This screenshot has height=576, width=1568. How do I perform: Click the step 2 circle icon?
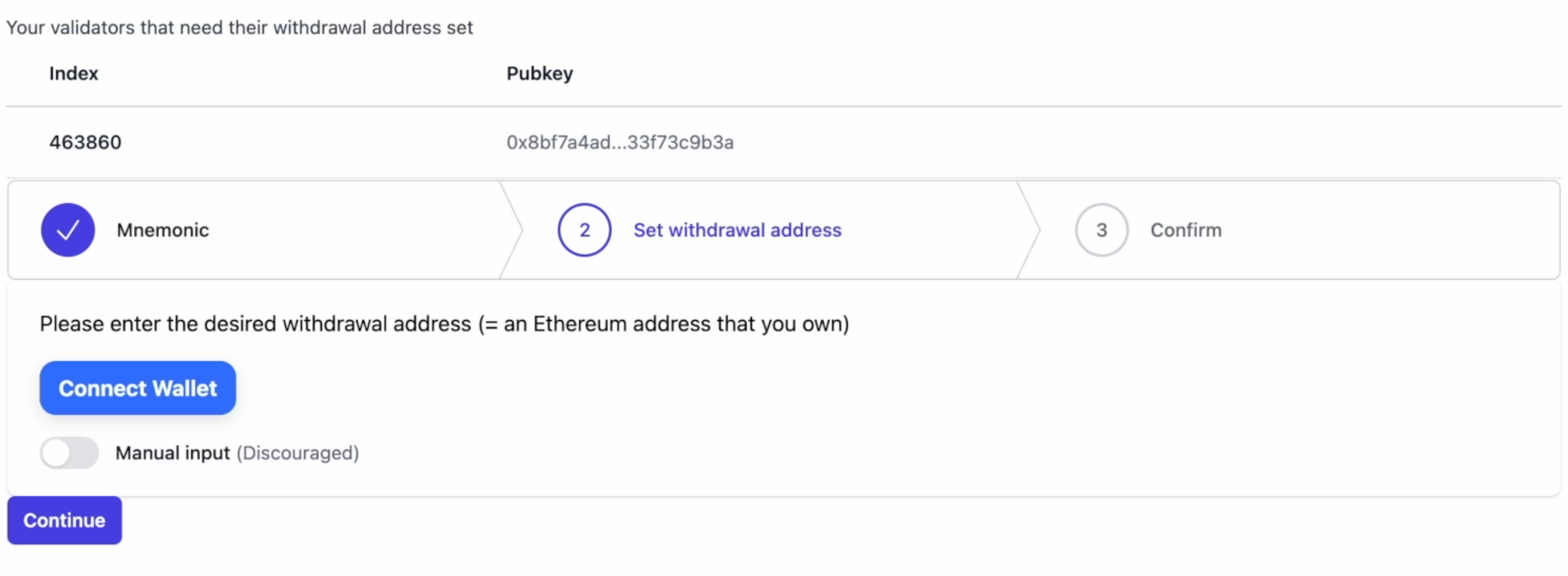tap(584, 230)
